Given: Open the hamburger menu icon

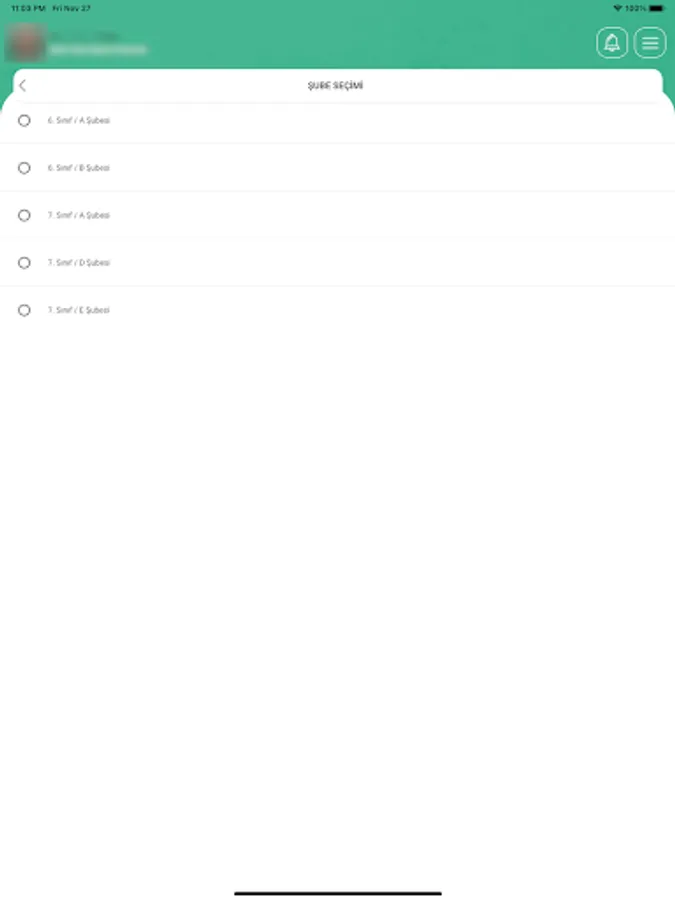Looking at the screenshot, I should (650, 43).
